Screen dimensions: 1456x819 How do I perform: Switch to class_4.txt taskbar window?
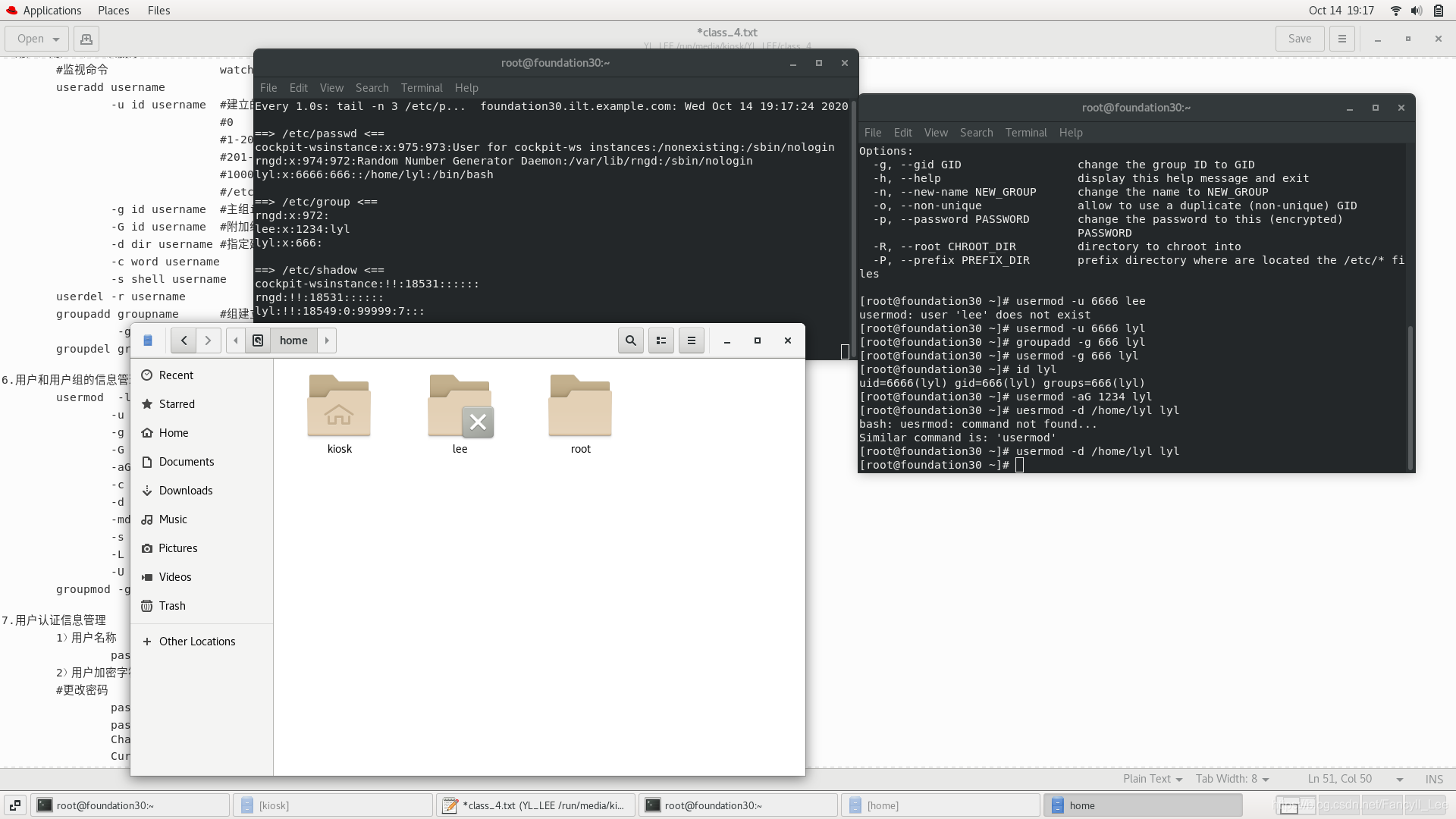click(537, 805)
